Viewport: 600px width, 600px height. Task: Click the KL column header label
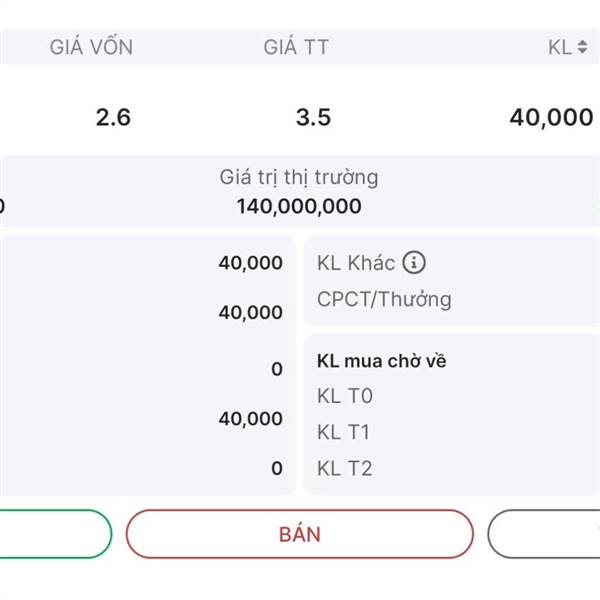pos(560,47)
